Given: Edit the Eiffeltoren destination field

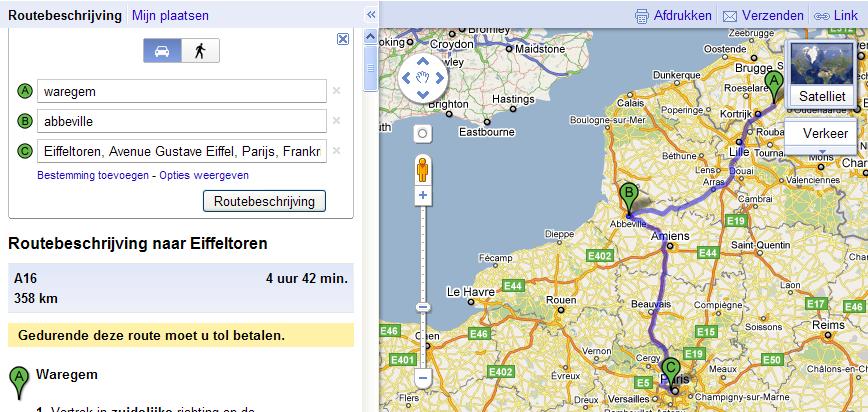Looking at the screenshot, I should [x=182, y=151].
